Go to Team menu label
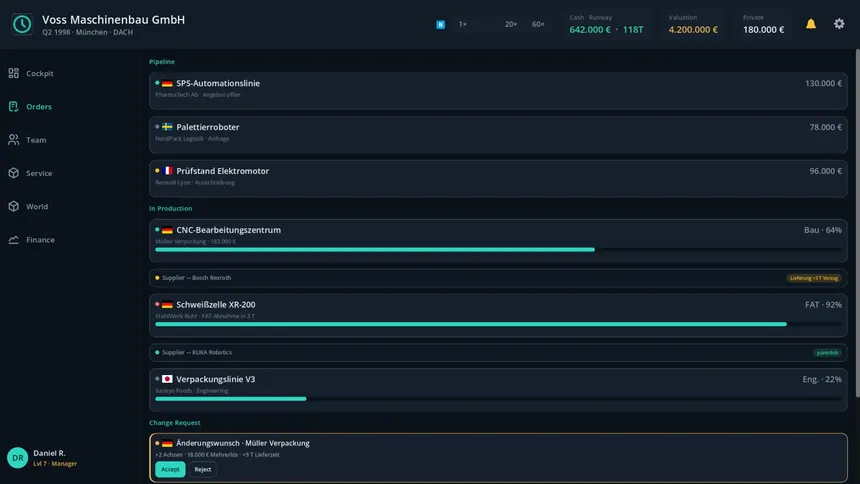 click(x=36, y=140)
